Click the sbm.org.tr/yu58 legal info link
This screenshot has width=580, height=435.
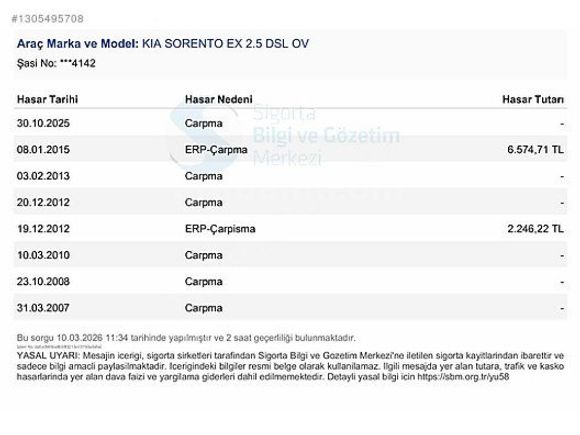463,377
